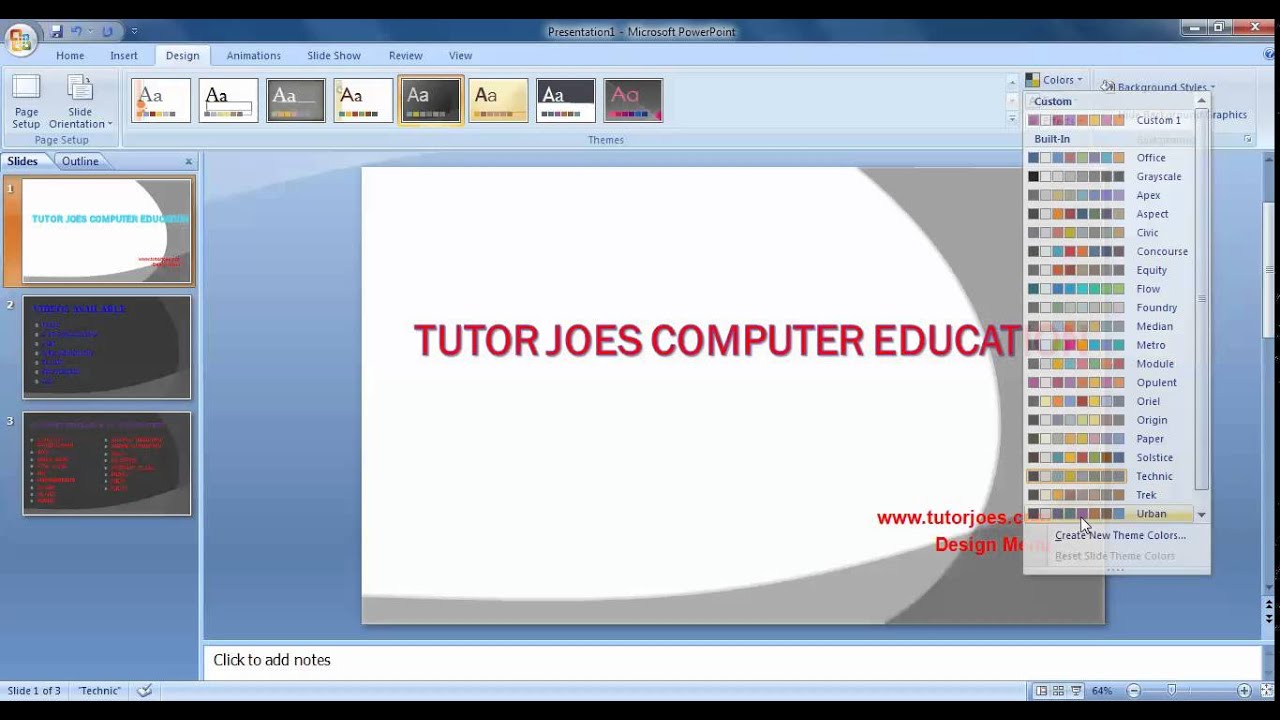The height and width of the screenshot is (720, 1280).
Task: Apply the dark theme with pink Aa
Action: [x=633, y=100]
